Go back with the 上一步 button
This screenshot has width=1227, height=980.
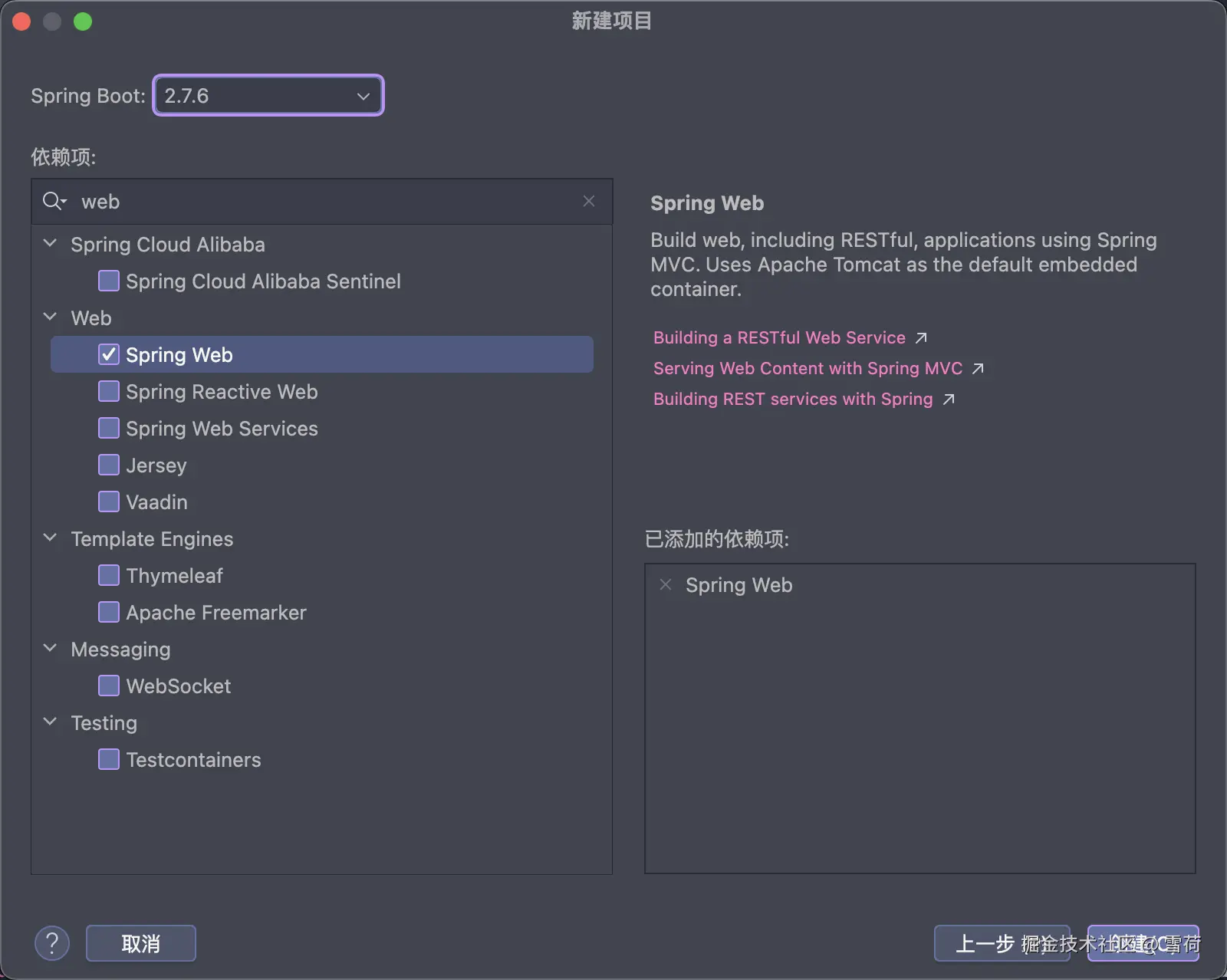(x=1002, y=943)
